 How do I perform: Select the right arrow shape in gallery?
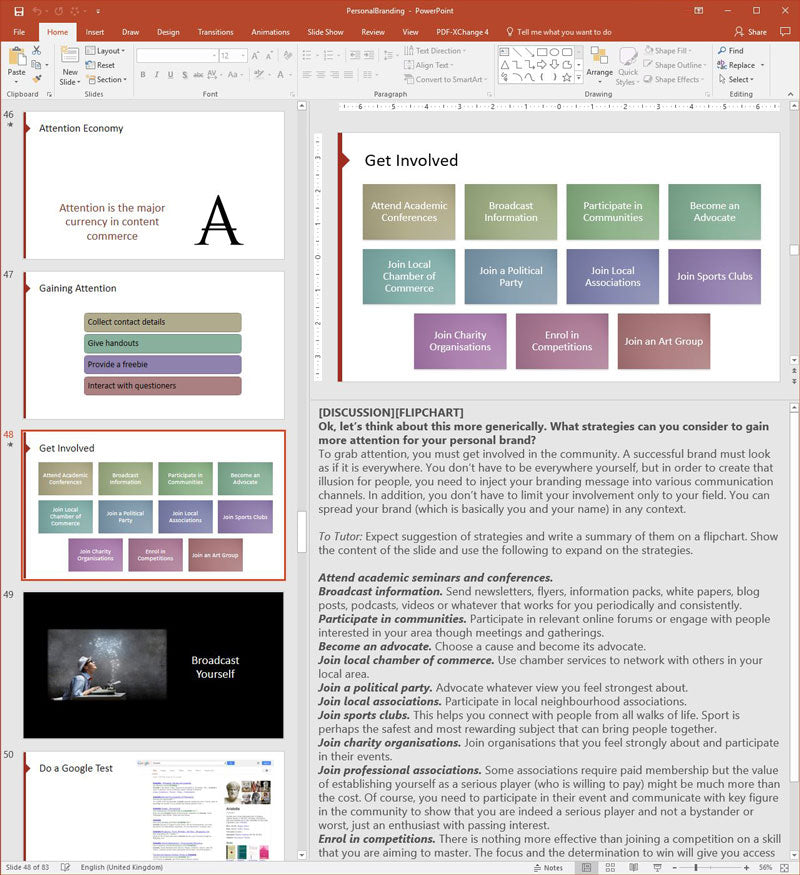pyautogui.click(x=541, y=65)
